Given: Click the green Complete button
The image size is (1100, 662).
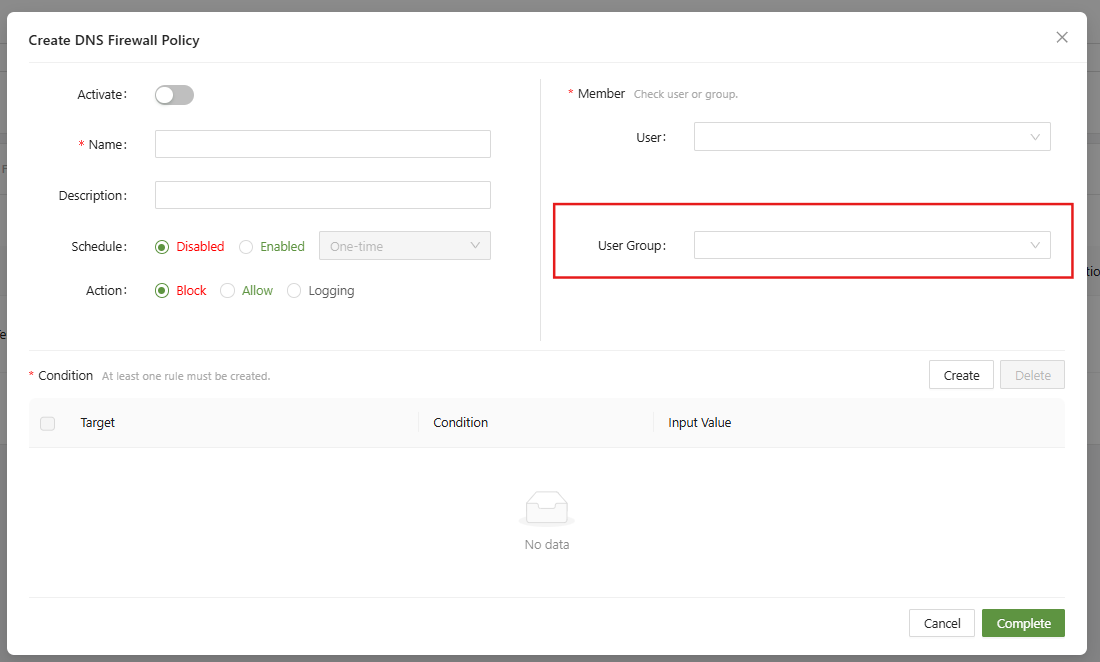Looking at the screenshot, I should coord(1023,623).
